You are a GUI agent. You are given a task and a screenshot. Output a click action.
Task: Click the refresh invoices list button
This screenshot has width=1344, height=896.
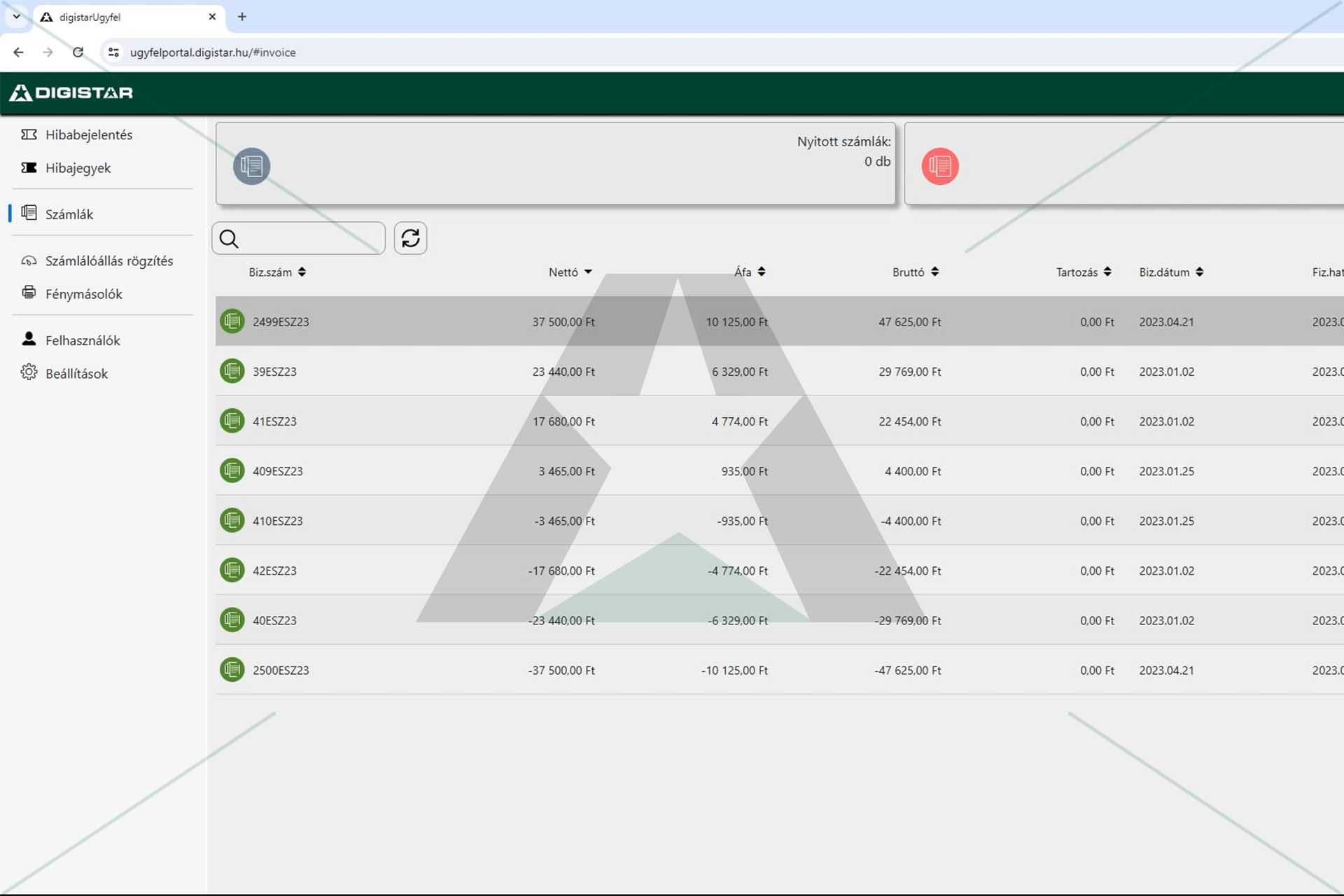[410, 239]
